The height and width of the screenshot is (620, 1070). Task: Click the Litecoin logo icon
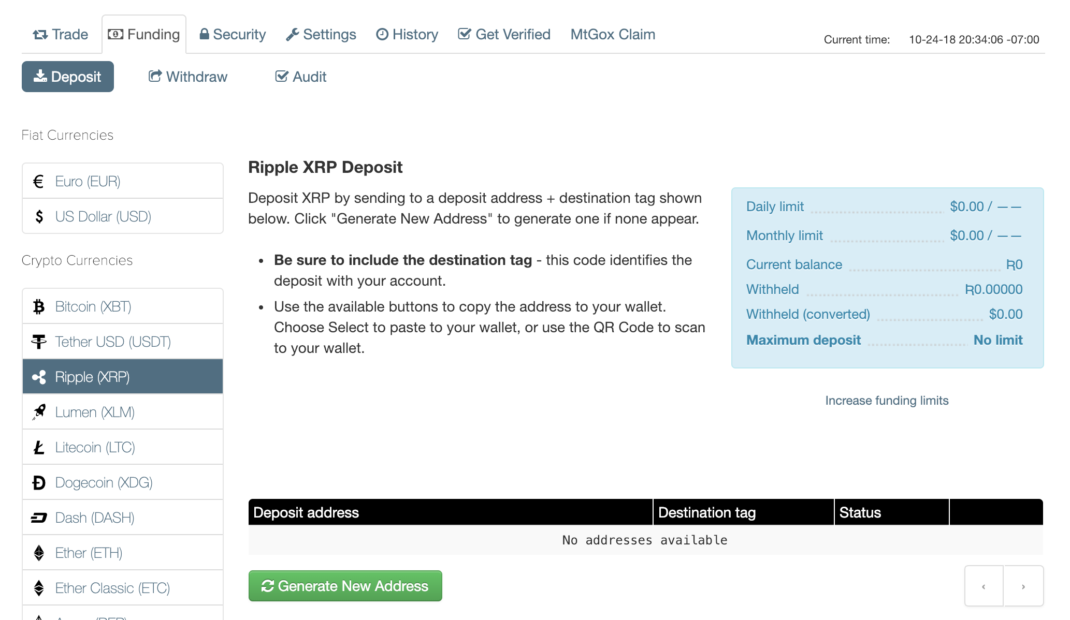(39, 447)
